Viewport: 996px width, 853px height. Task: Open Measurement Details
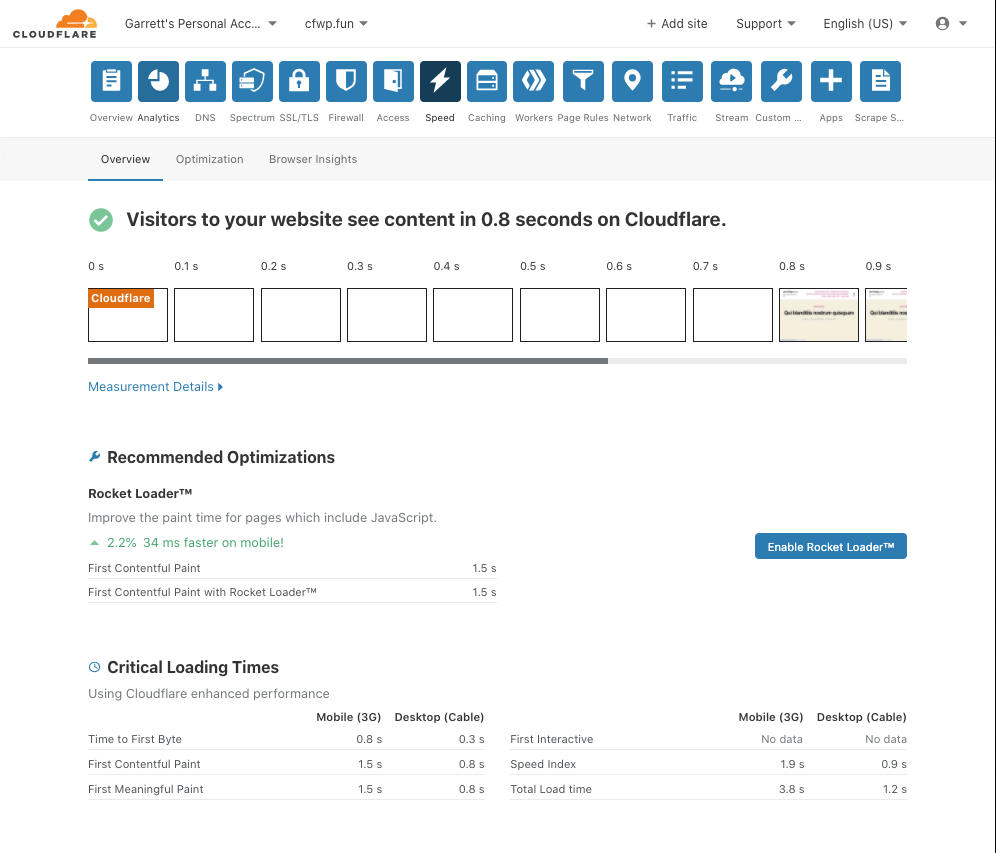click(x=155, y=386)
